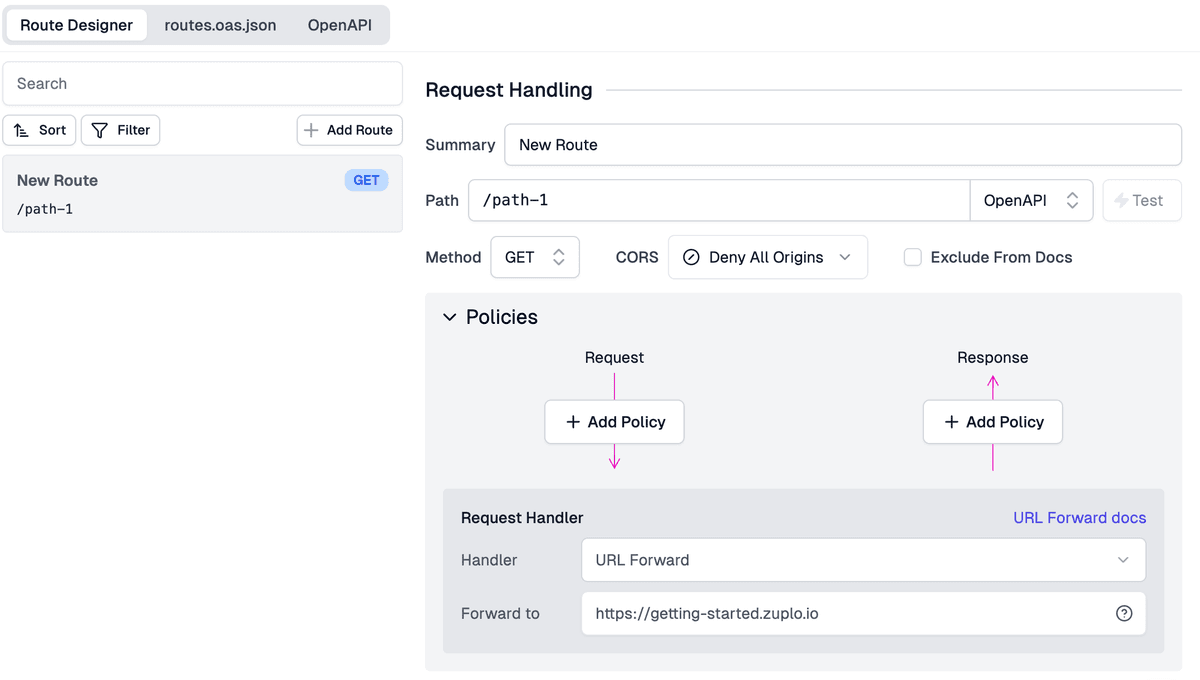Enable Exclude From Docs checkbox
1200x680 pixels.
click(912, 257)
